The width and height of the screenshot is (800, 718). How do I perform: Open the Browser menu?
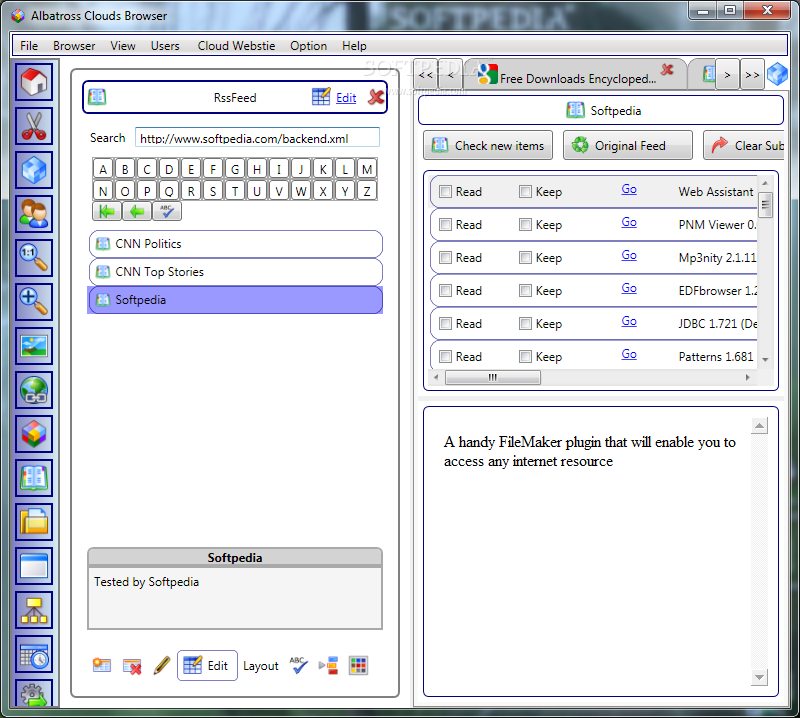click(x=74, y=46)
